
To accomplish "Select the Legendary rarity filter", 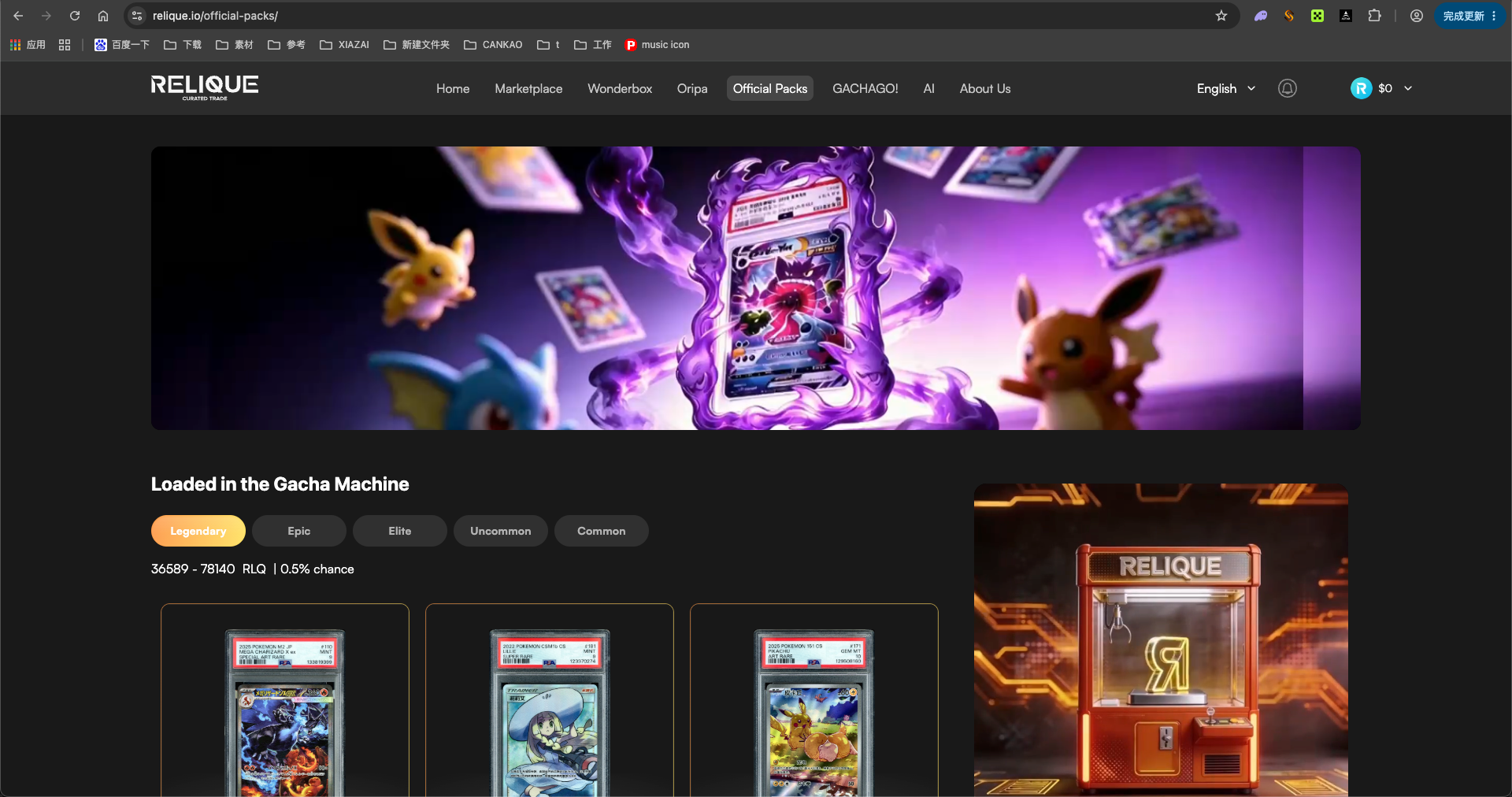I will point(198,531).
